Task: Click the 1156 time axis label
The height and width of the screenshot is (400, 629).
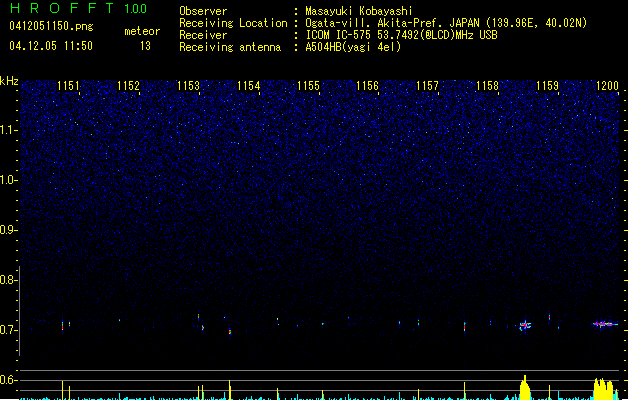Action: pos(367,86)
